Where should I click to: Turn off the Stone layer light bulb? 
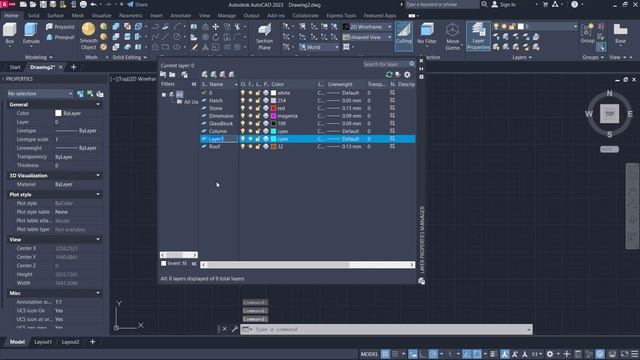pos(243,108)
